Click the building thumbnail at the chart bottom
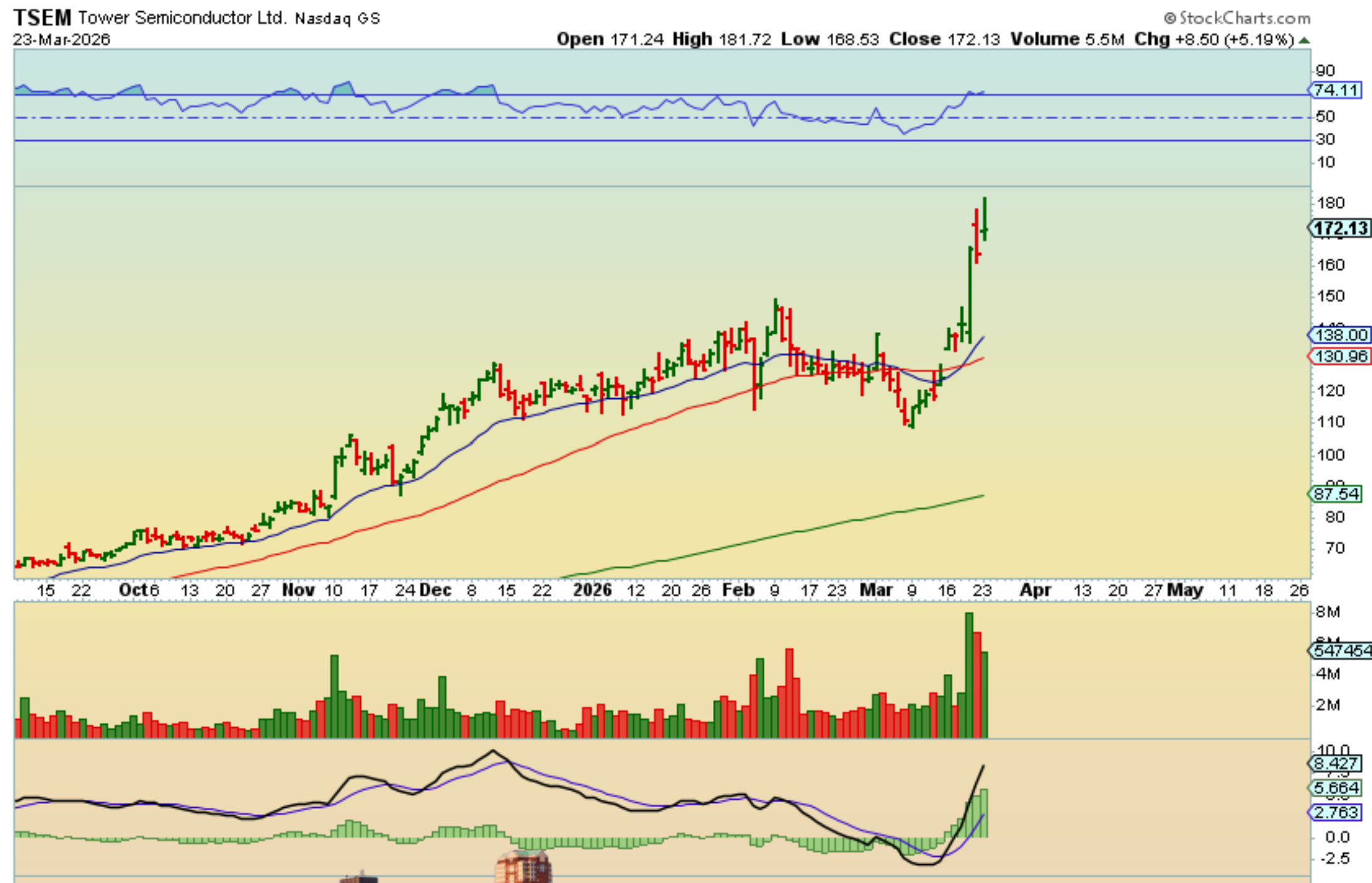This screenshot has width=1372, height=883. (523, 867)
